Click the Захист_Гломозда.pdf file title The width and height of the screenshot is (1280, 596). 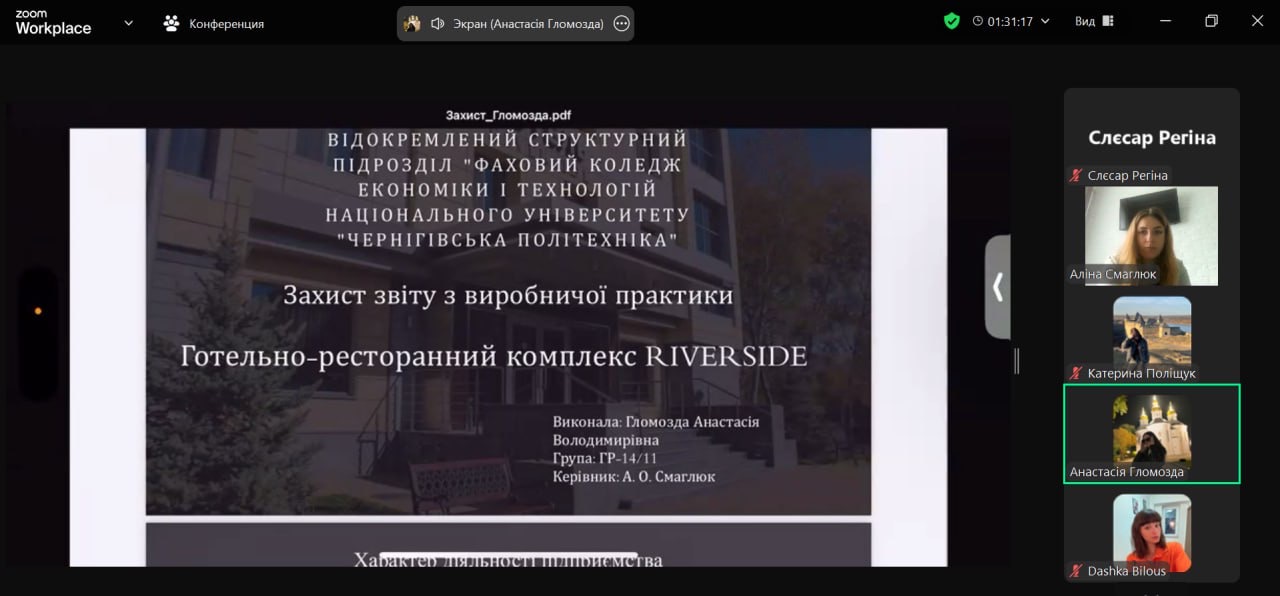tap(508, 115)
